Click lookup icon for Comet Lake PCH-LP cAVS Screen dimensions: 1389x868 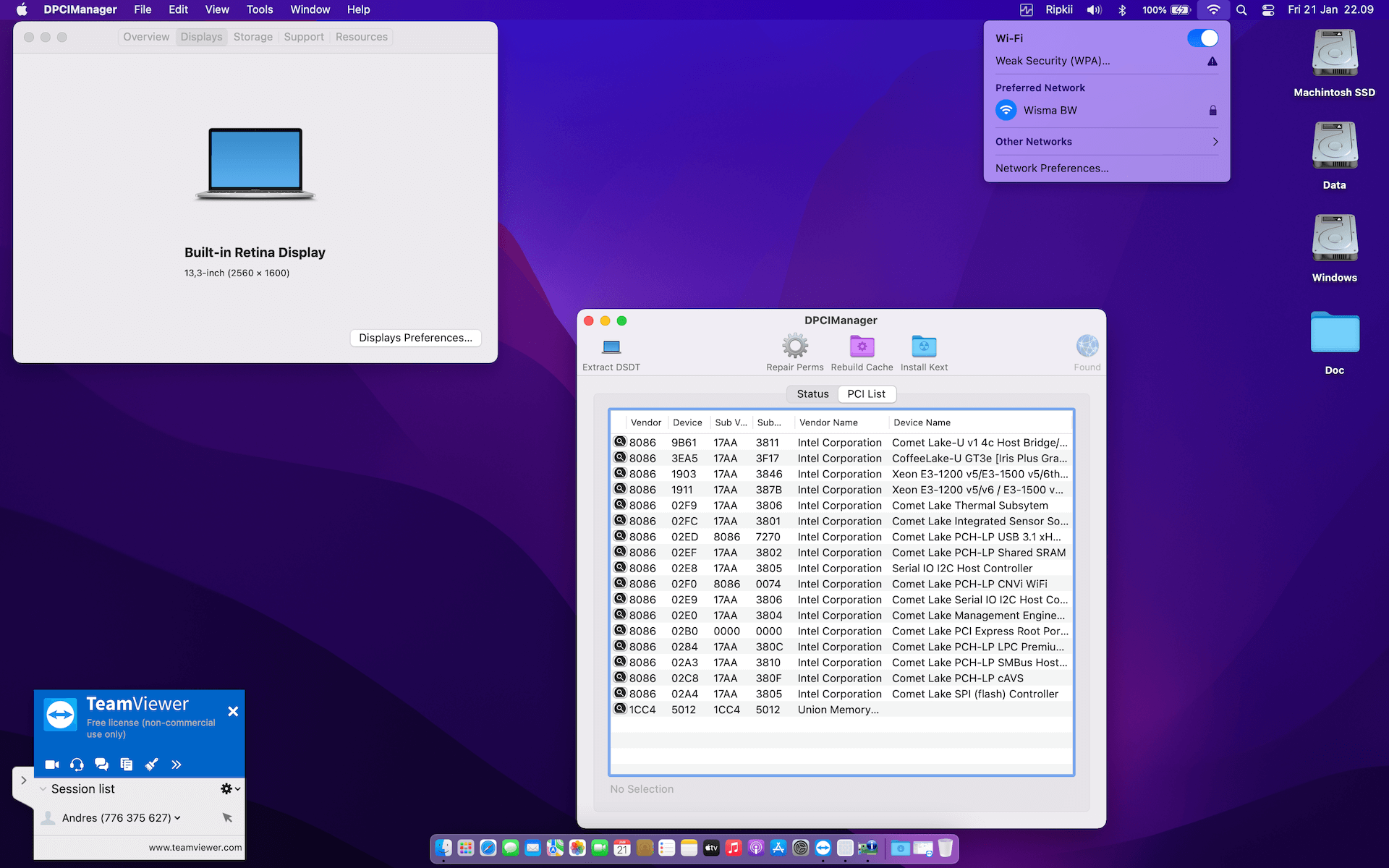pyautogui.click(x=620, y=678)
